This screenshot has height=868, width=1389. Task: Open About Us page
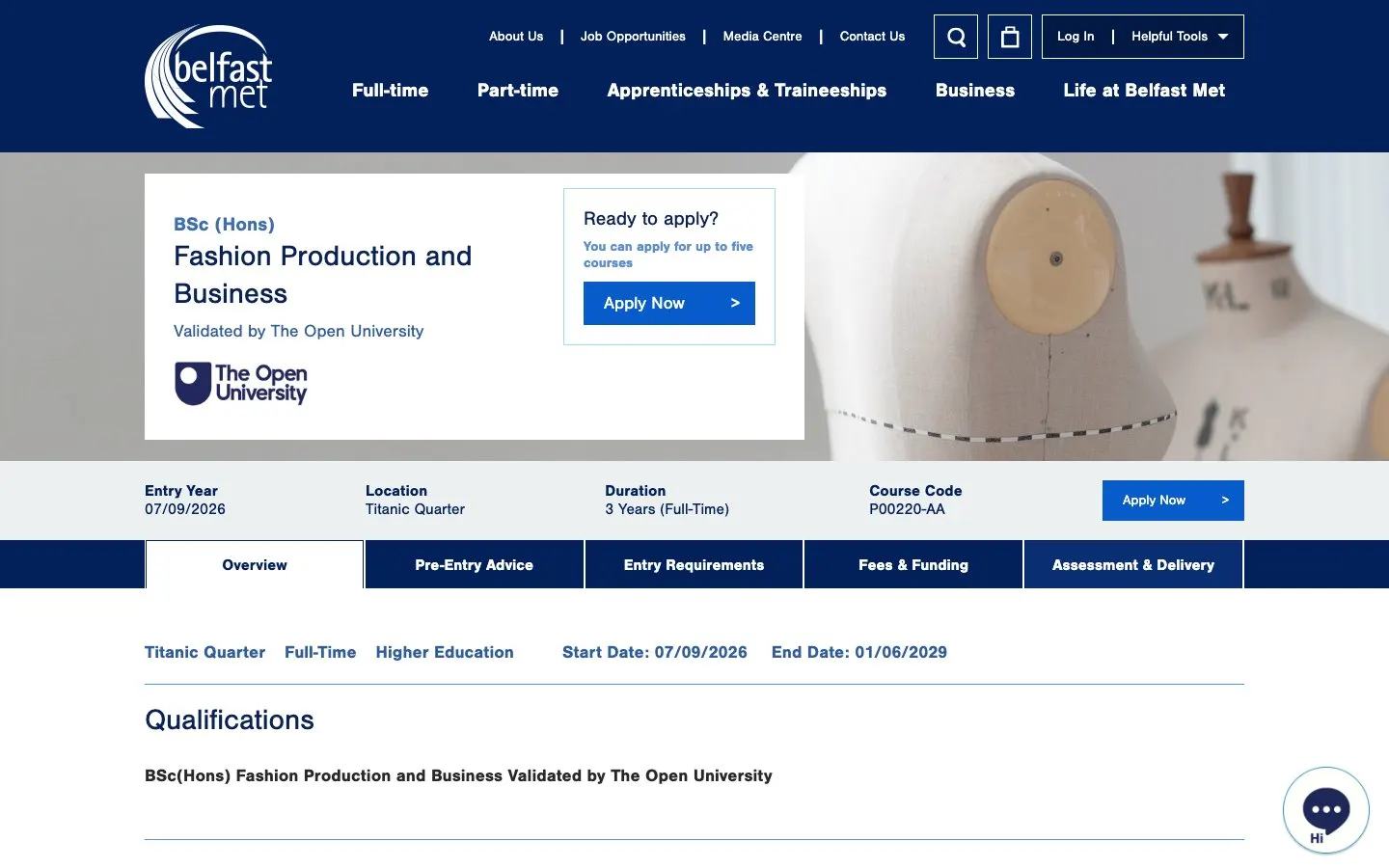coord(516,37)
